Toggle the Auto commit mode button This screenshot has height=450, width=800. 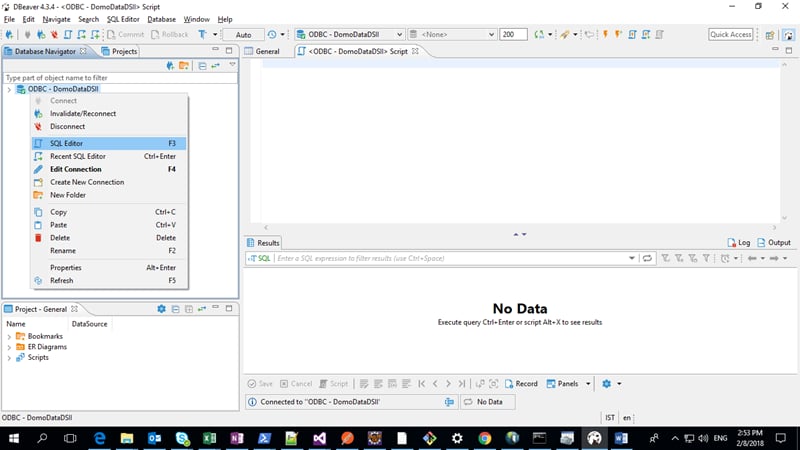point(243,34)
